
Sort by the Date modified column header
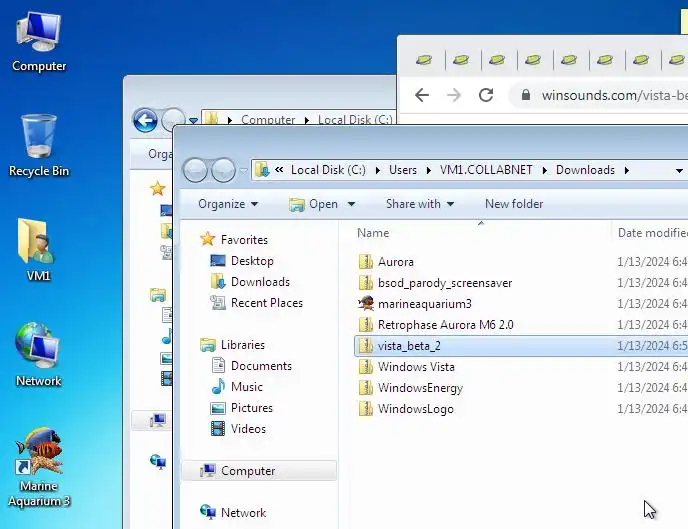pyautogui.click(x=651, y=233)
